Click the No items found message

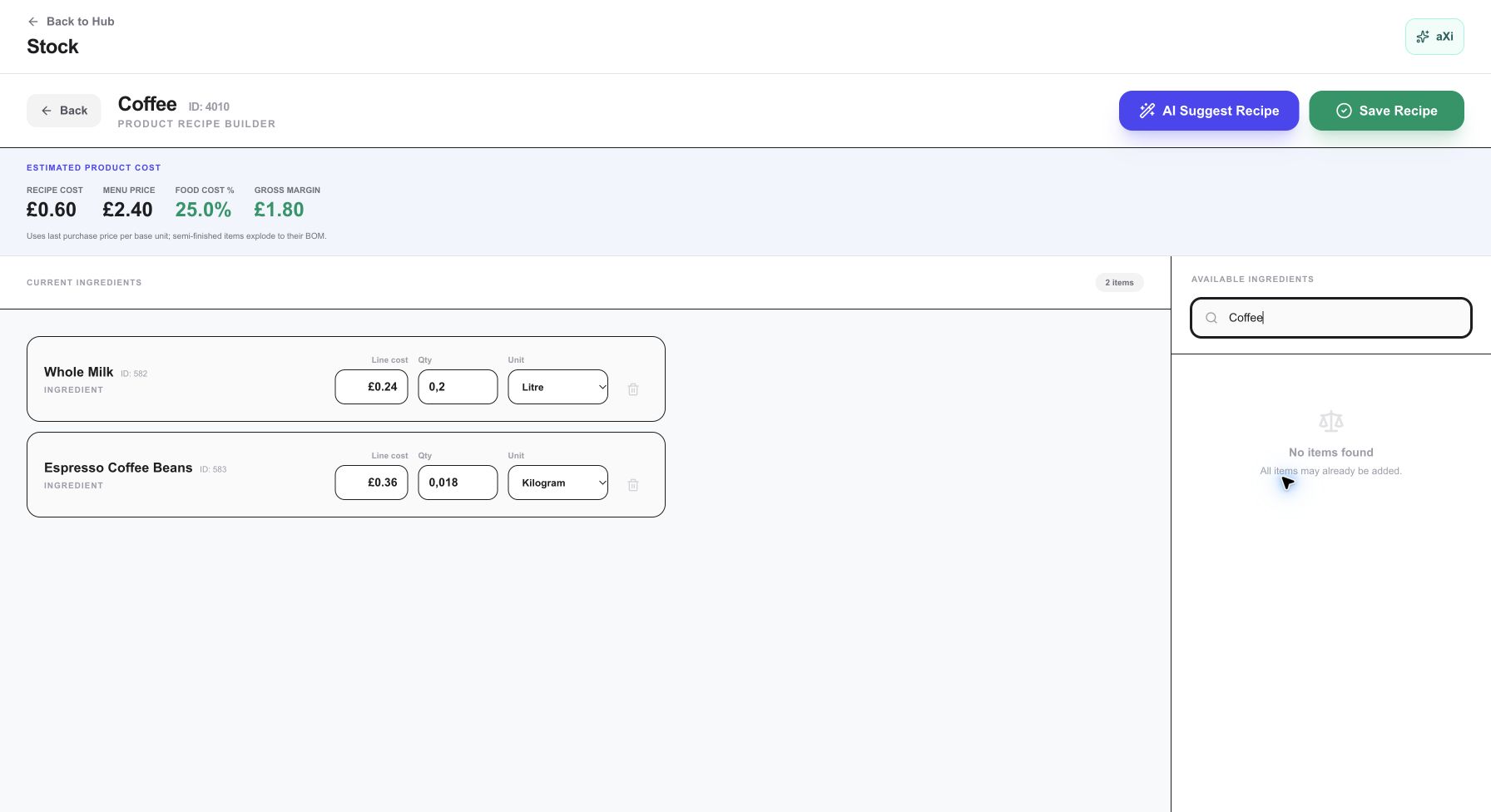click(1331, 453)
